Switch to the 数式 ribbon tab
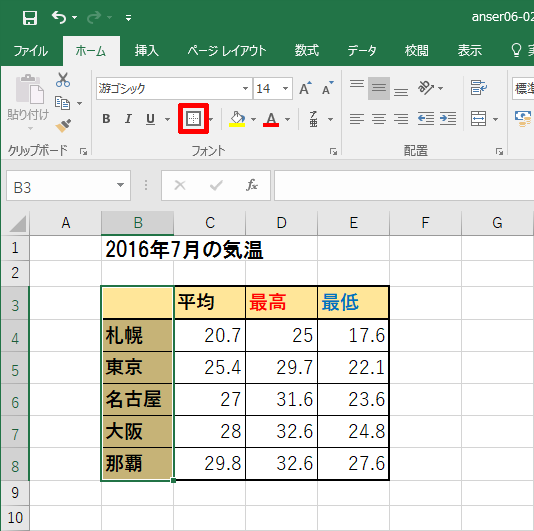This screenshot has width=534, height=531. coord(307,51)
